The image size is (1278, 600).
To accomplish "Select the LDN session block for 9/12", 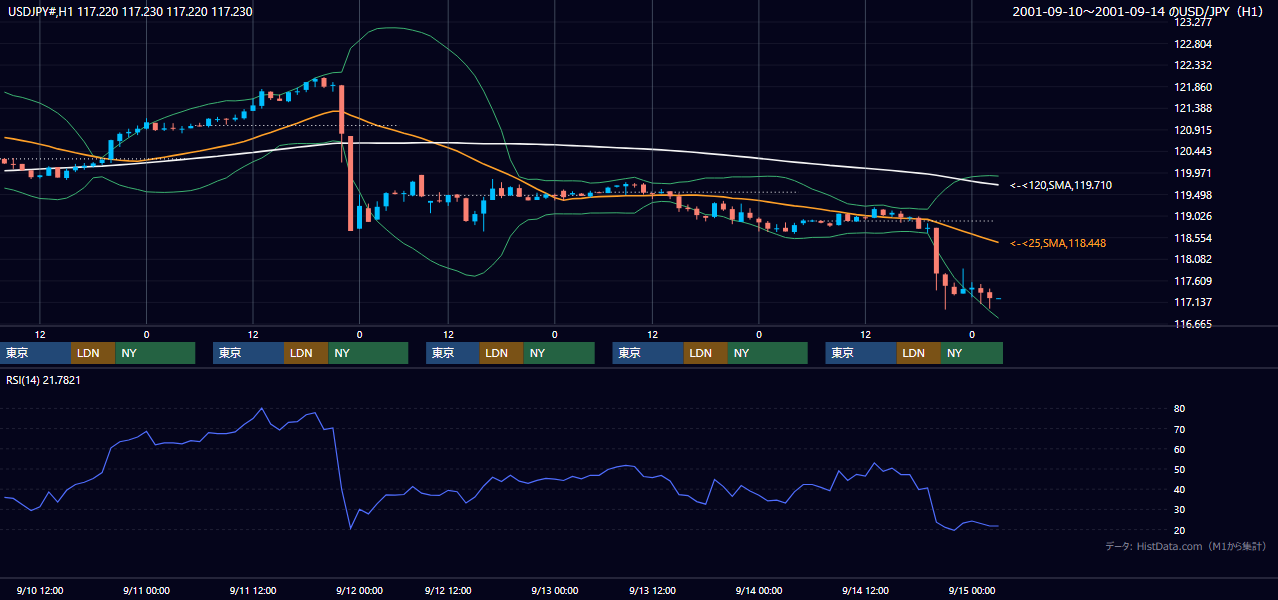I will pyautogui.click(x=500, y=353).
